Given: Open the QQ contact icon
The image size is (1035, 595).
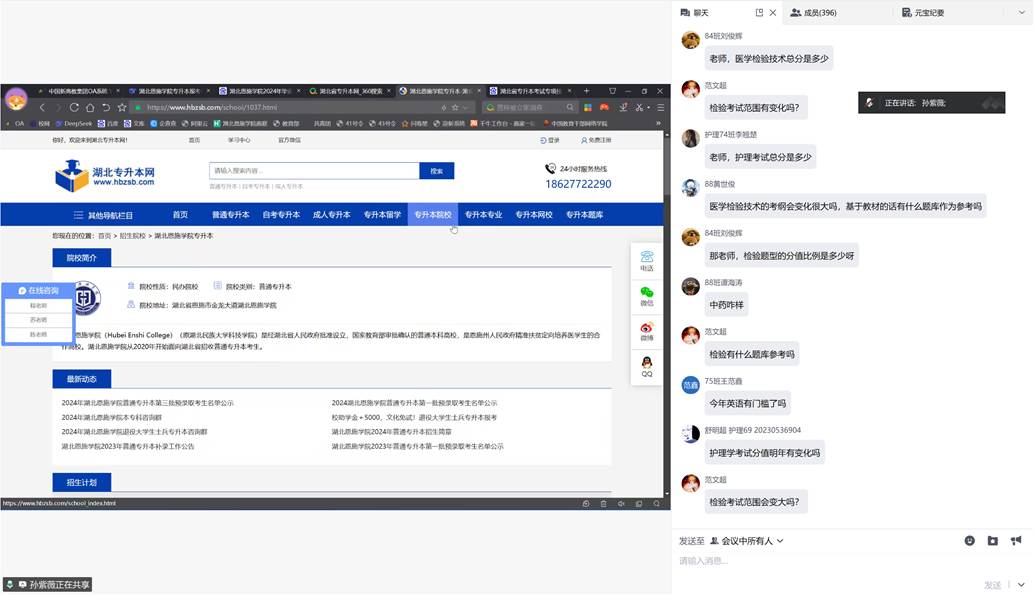Looking at the screenshot, I should [646, 366].
